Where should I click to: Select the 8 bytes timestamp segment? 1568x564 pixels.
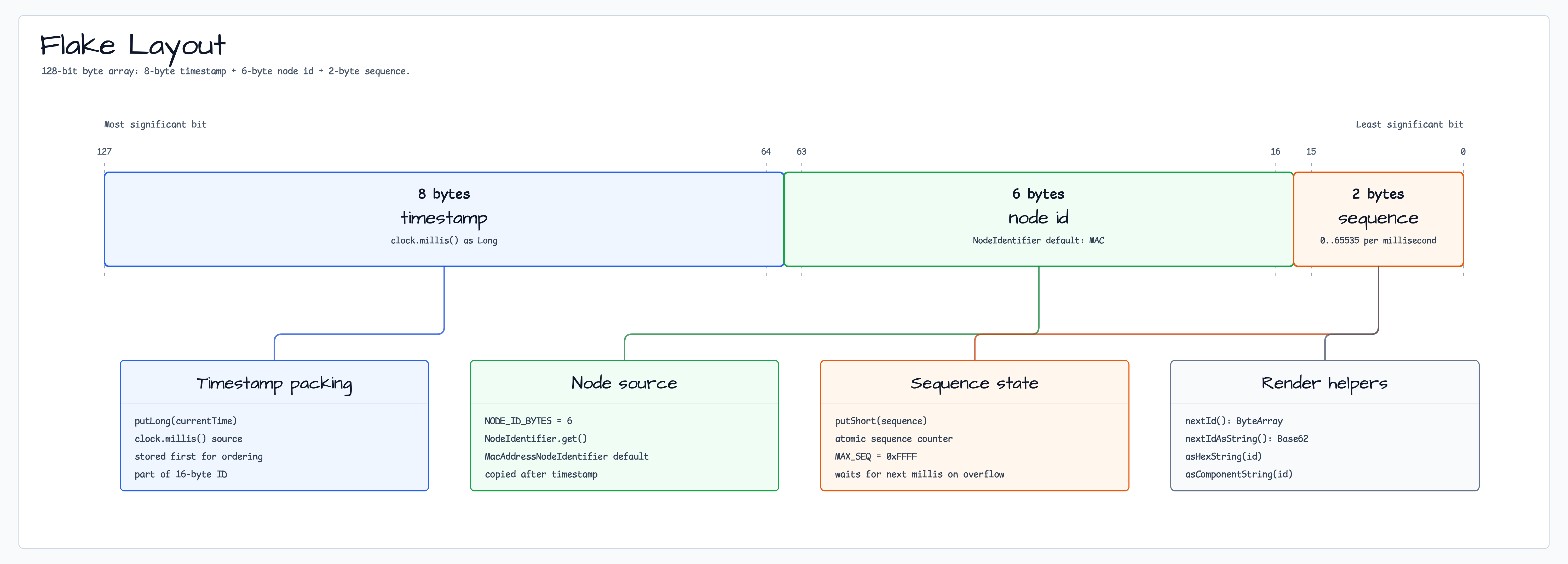pyautogui.click(x=444, y=219)
